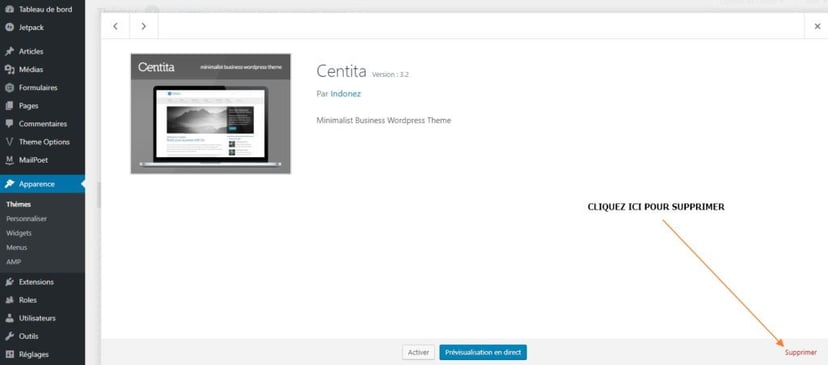This screenshot has width=828, height=365.
Task: Click the Centita theme title
Action: click(x=341, y=71)
